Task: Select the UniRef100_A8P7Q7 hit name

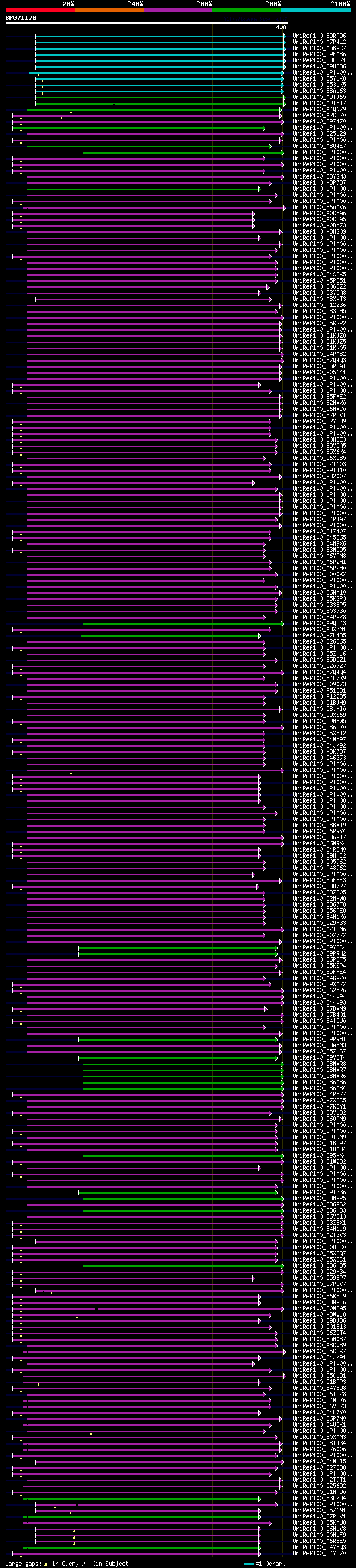Action: 319,182
